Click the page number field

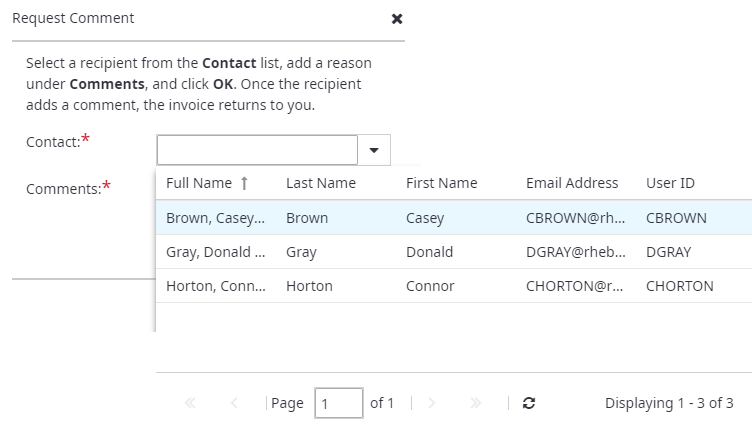(338, 403)
